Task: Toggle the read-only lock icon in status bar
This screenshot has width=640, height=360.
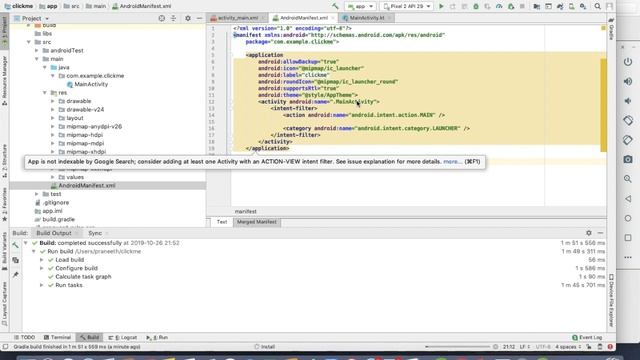Action: [589, 347]
